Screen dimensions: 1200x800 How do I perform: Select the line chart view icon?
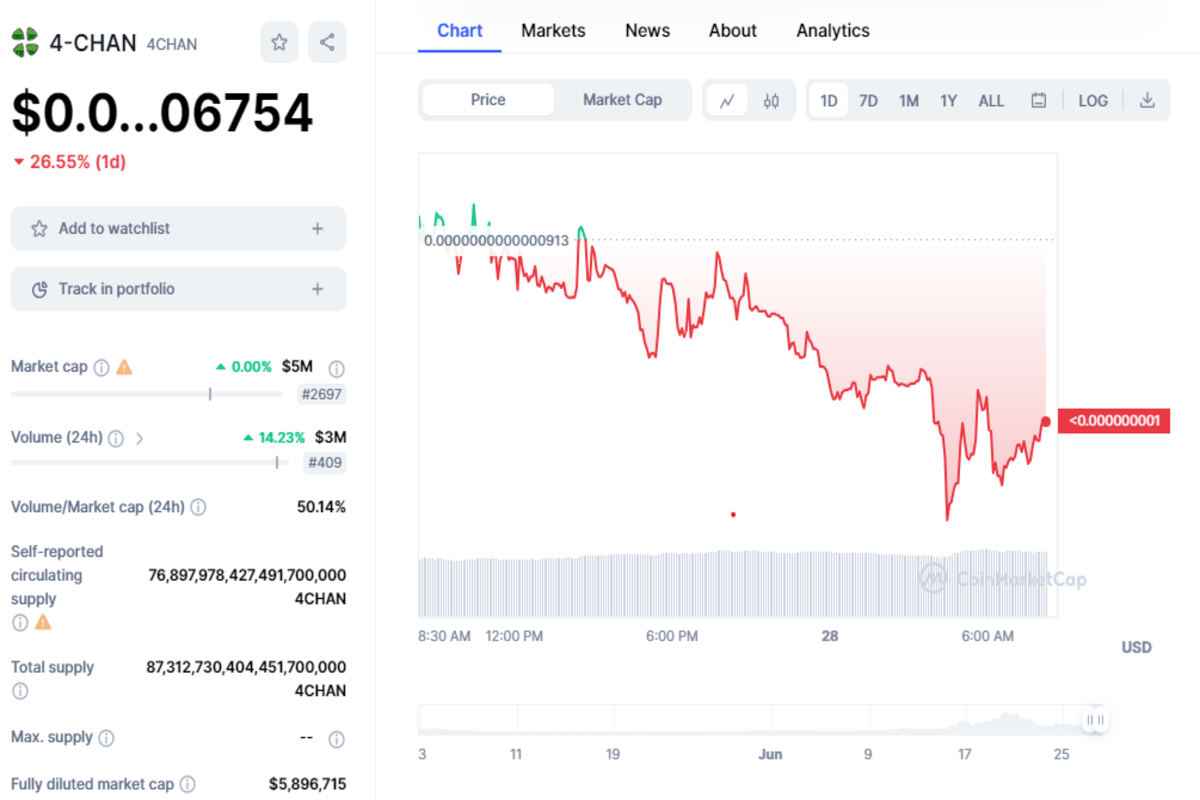[x=727, y=100]
